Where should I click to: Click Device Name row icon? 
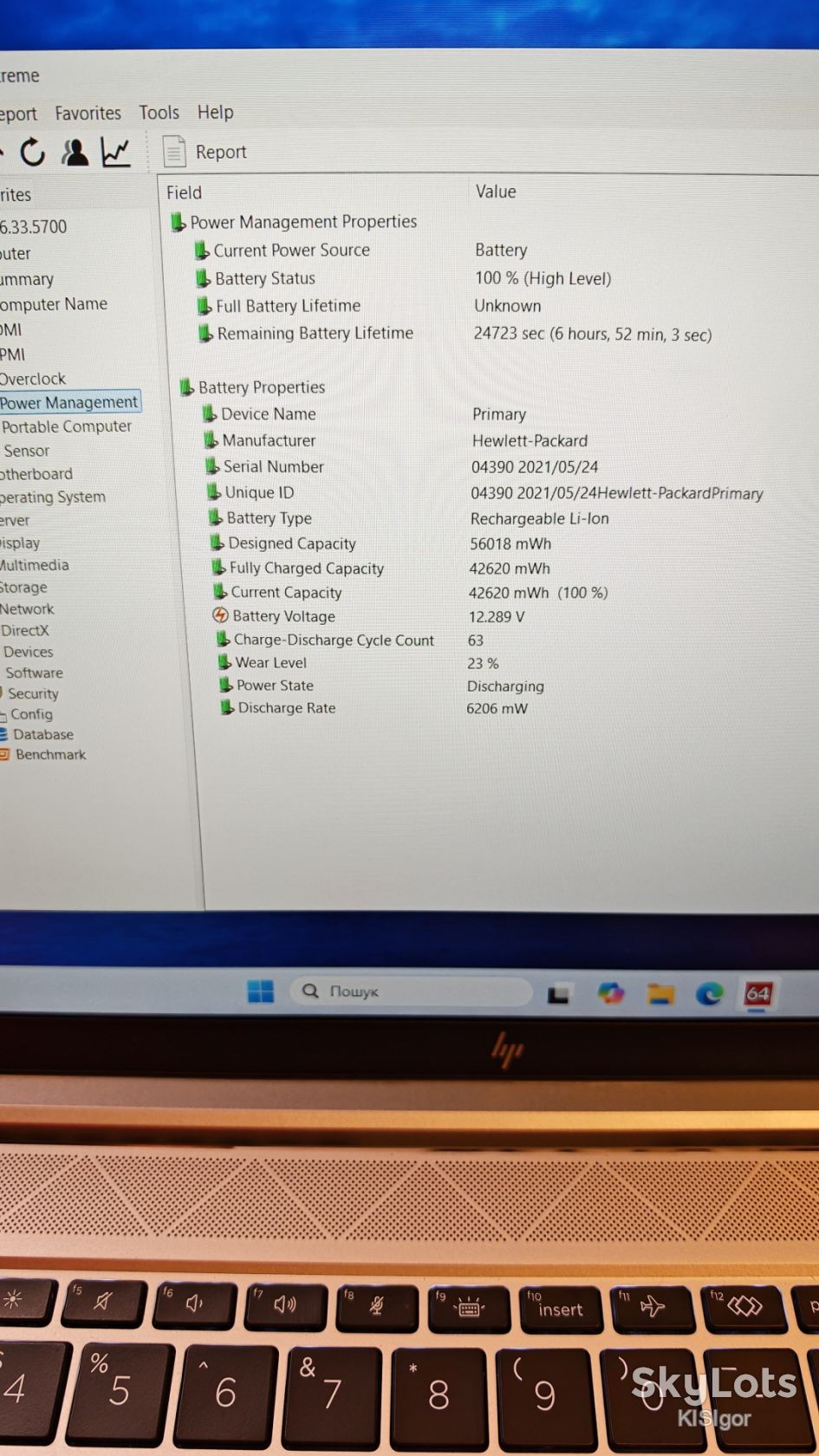209,414
